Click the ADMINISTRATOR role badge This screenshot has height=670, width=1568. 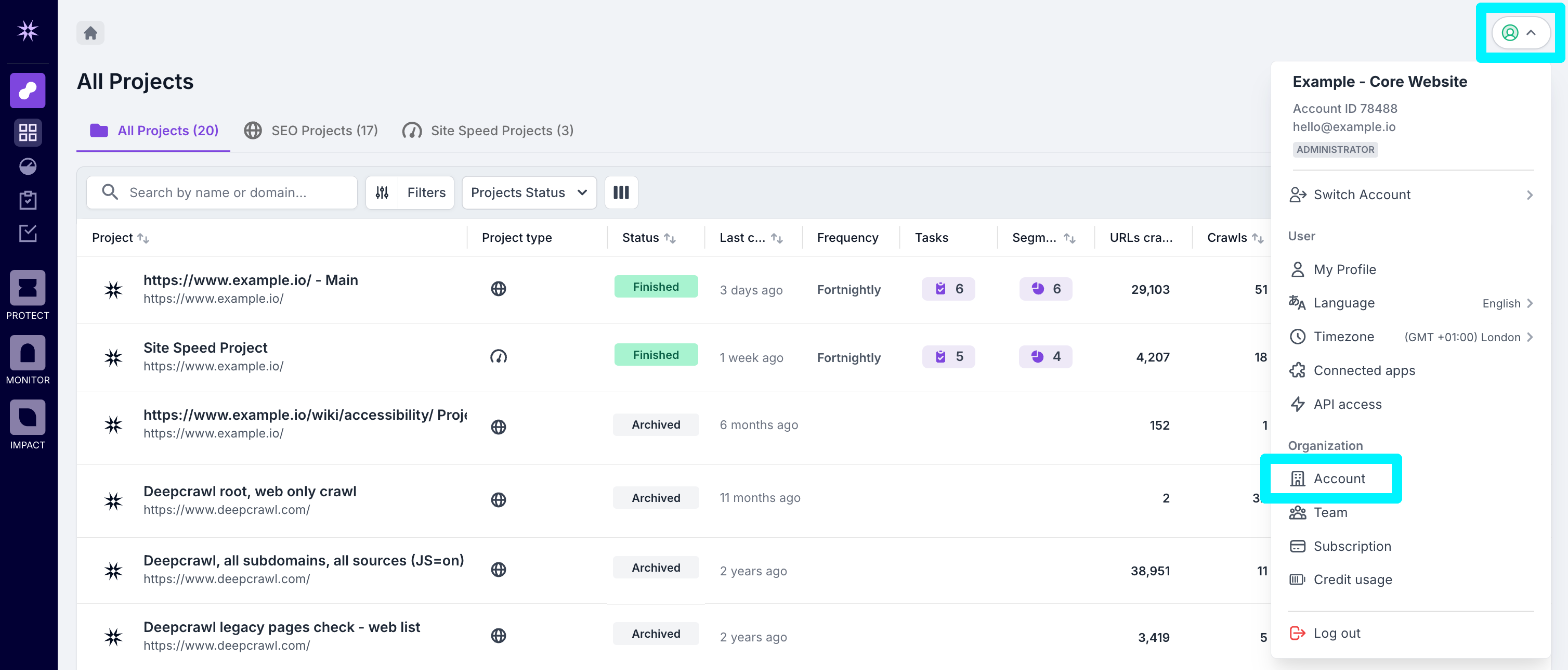(x=1335, y=150)
